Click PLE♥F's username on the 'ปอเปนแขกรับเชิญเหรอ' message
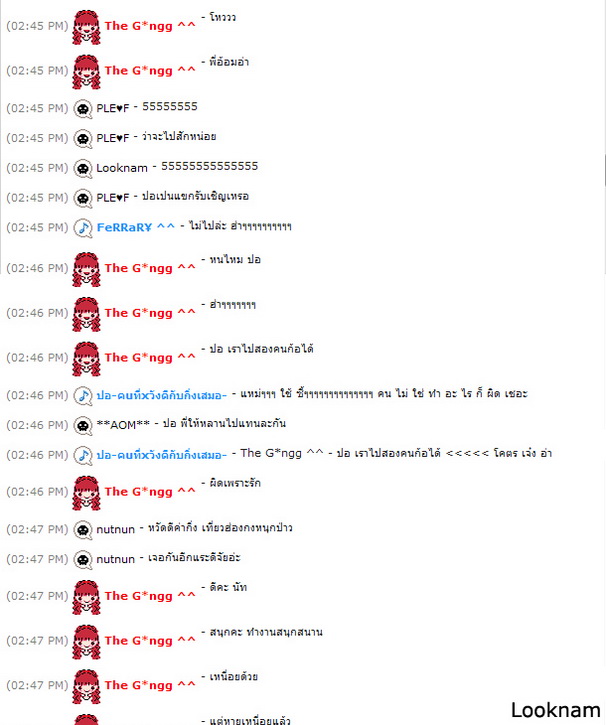This screenshot has width=606, height=725. coord(112,198)
